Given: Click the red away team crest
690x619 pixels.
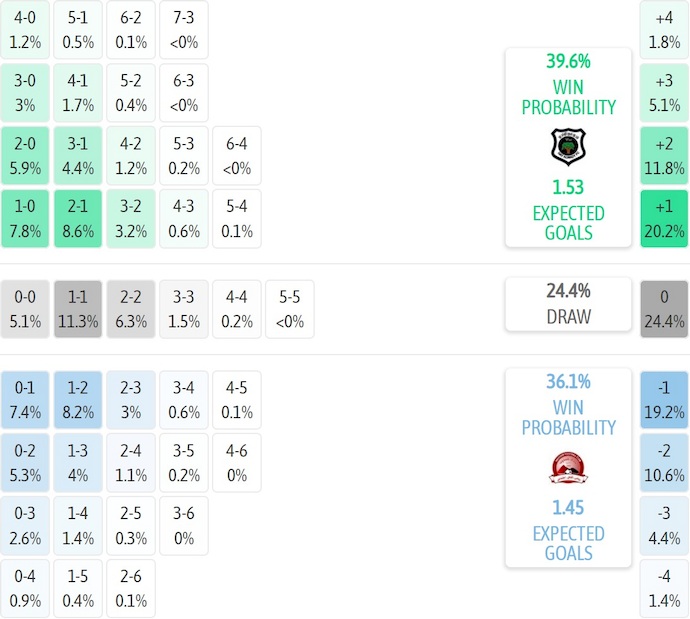Looking at the screenshot, I should [x=568, y=467].
